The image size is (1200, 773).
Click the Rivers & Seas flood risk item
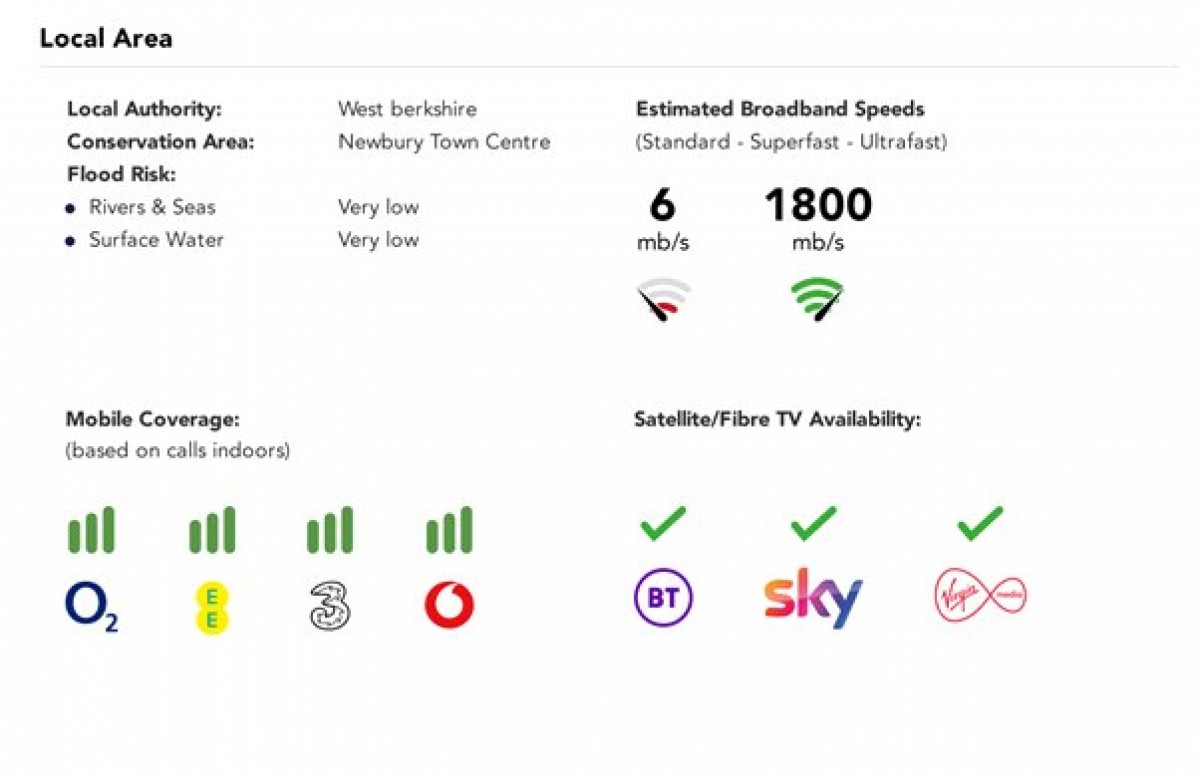[152, 207]
